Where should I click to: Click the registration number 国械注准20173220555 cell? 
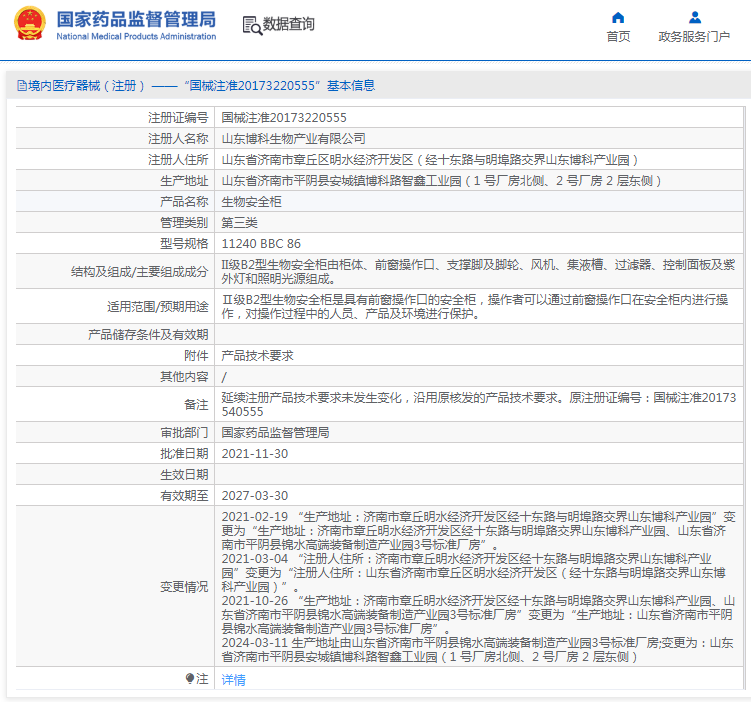[284, 118]
